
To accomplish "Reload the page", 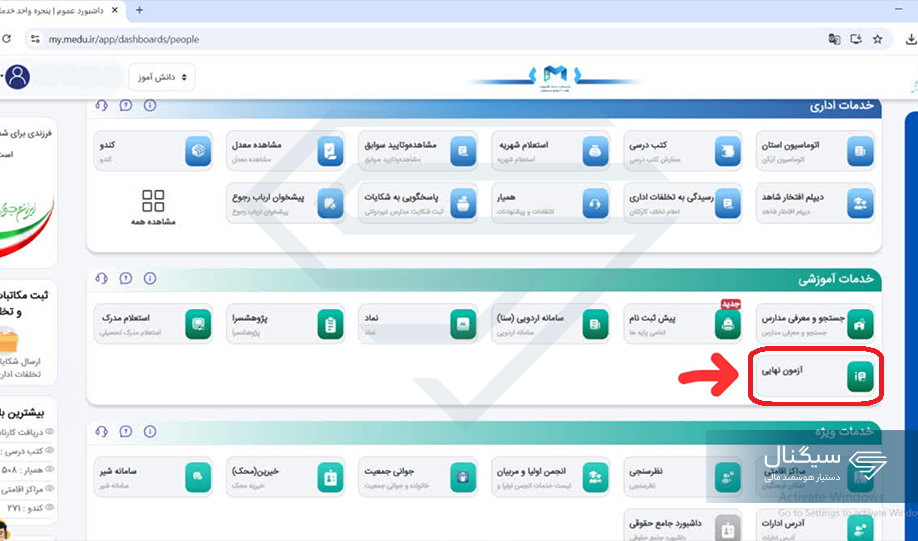I will tap(6, 39).
